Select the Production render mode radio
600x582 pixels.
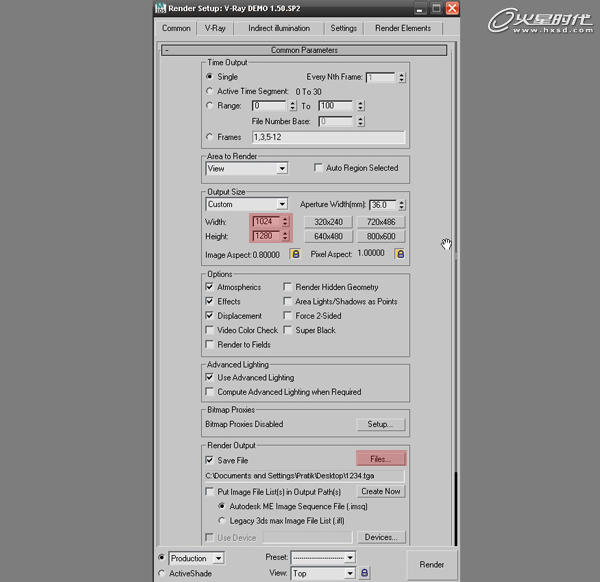[x=161, y=558]
